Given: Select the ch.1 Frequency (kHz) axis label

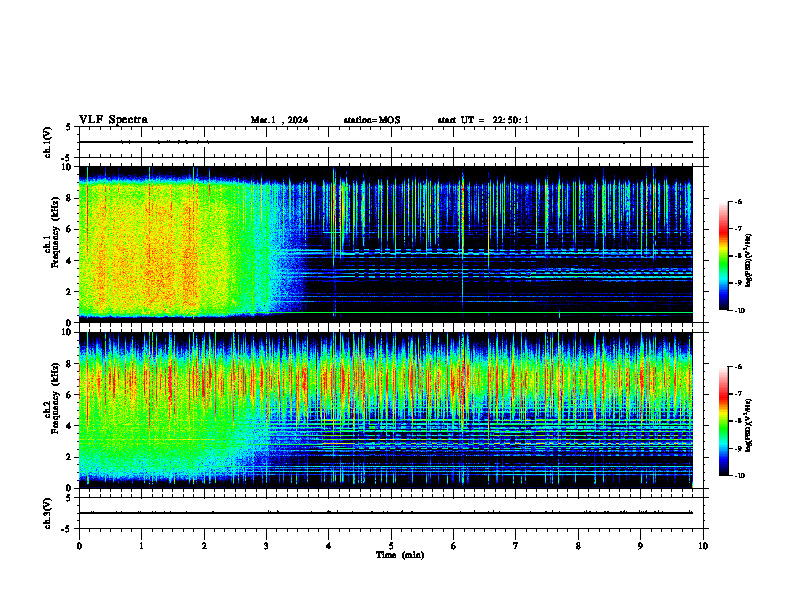Looking at the screenshot, I should click(x=51, y=244).
